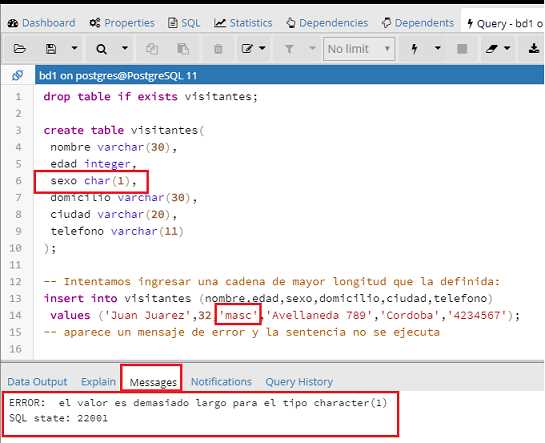Viewport: 545px width, 443px height.
Task: Click the Clear eraser icon
Action: (492, 49)
